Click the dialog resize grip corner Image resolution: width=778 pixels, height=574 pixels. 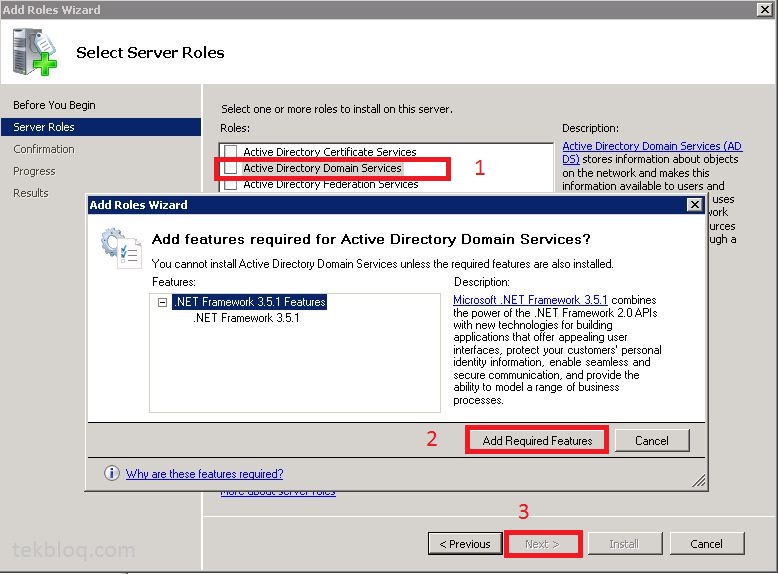(x=699, y=480)
